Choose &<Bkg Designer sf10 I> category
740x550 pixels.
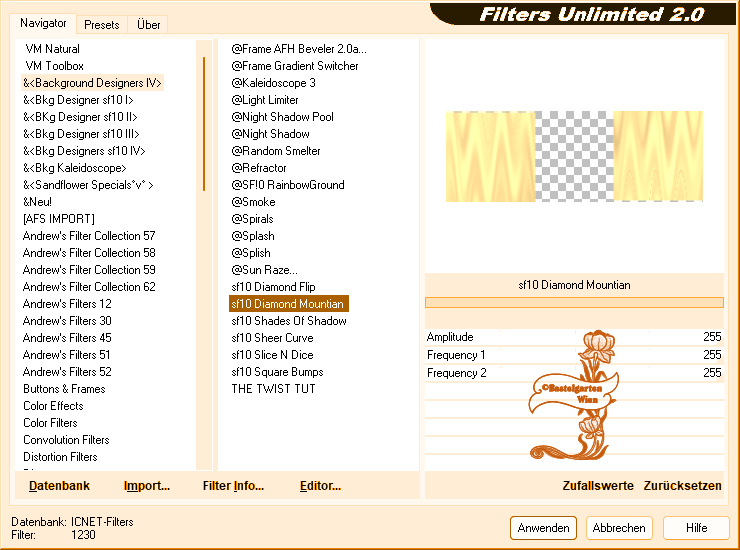click(78, 100)
